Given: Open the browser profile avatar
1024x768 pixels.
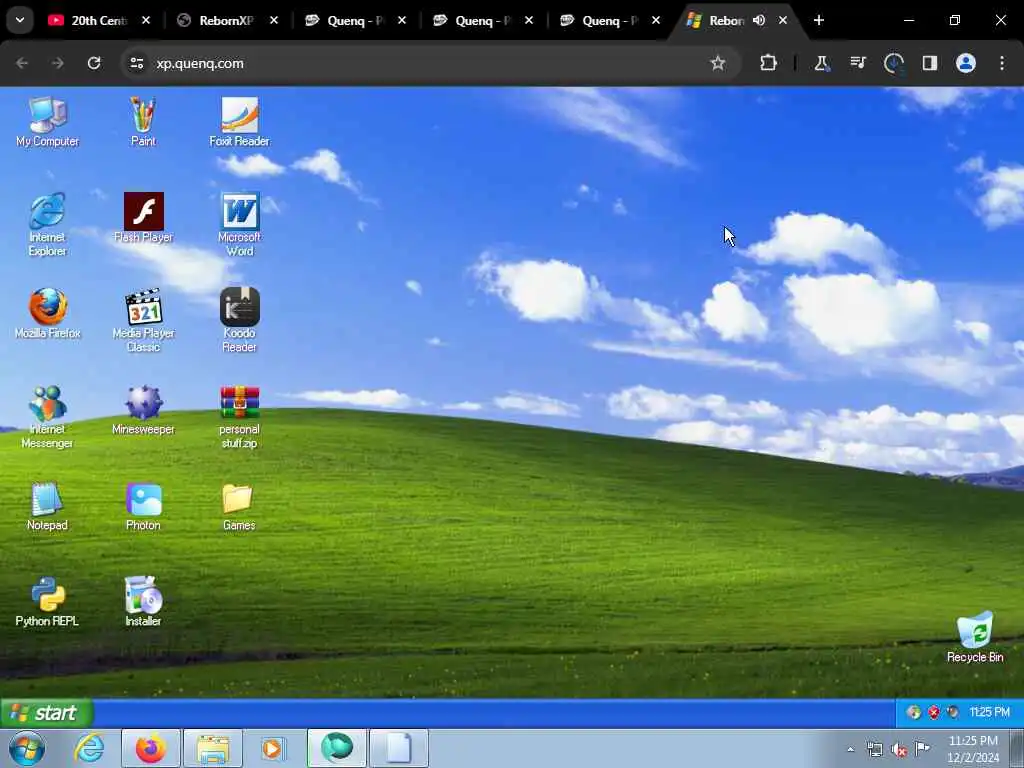Looking at the screenshot, I should coord(966,63).
